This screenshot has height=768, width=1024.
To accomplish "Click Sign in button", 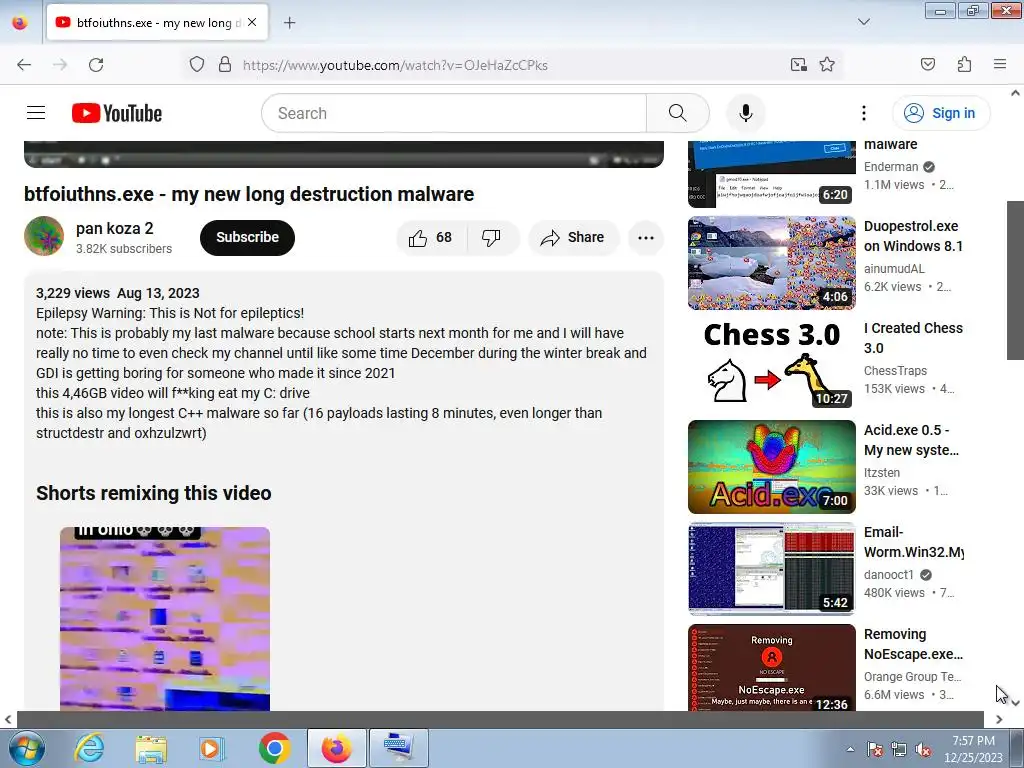I will (941, 113).
